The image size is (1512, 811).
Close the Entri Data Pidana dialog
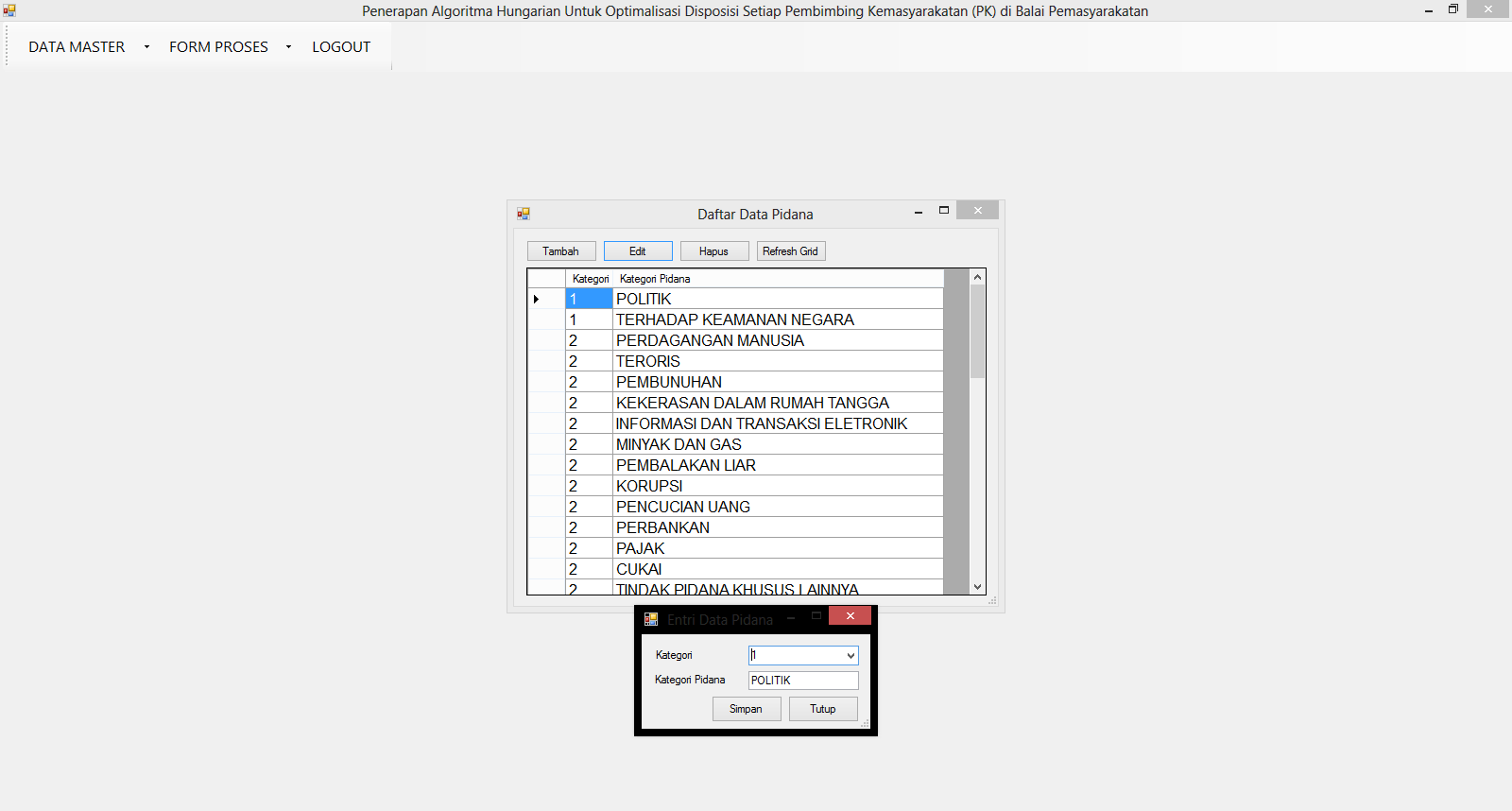pyautogui.click(x=850, y=616)
